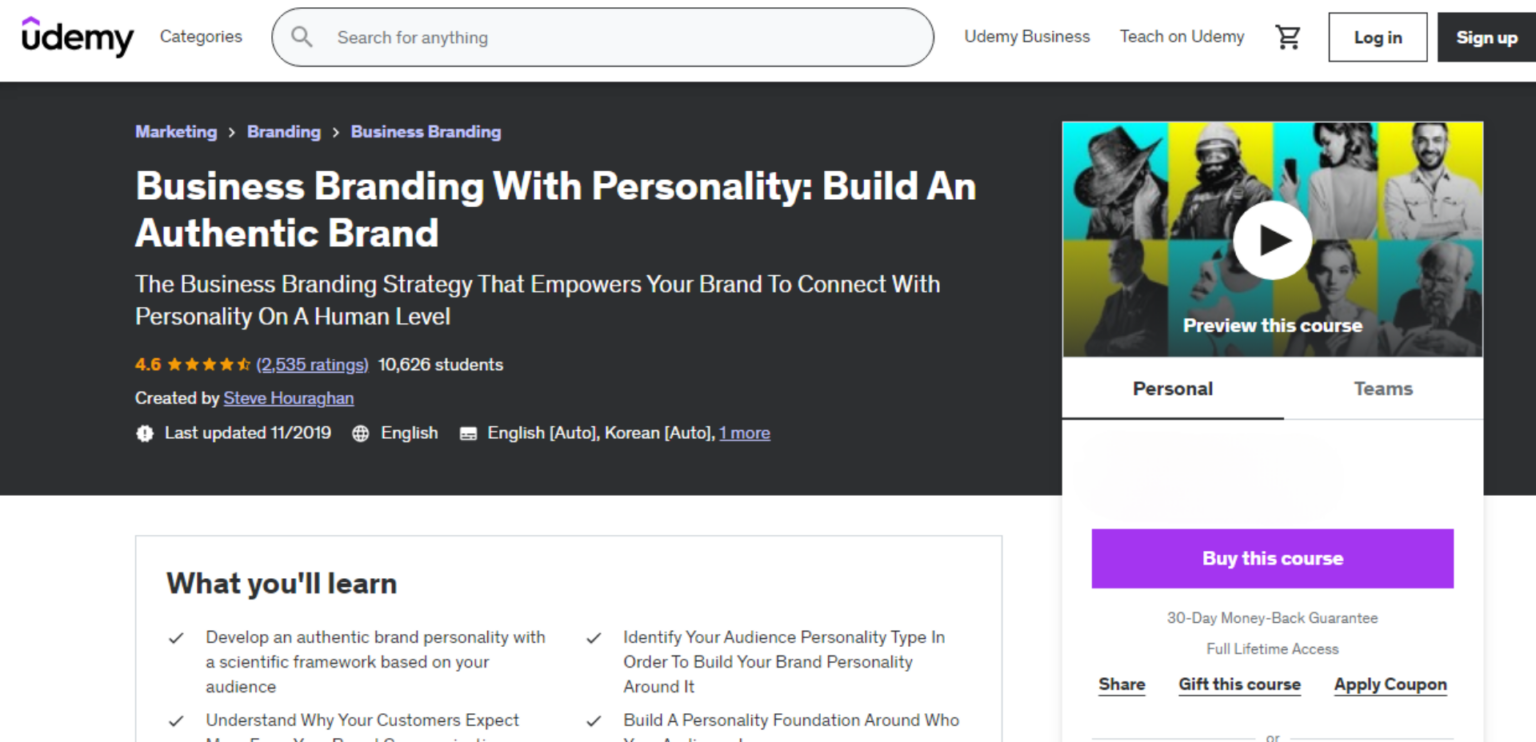Select the Personal tab
This screenshot has height=742, width=1536.
point(1173,389)
